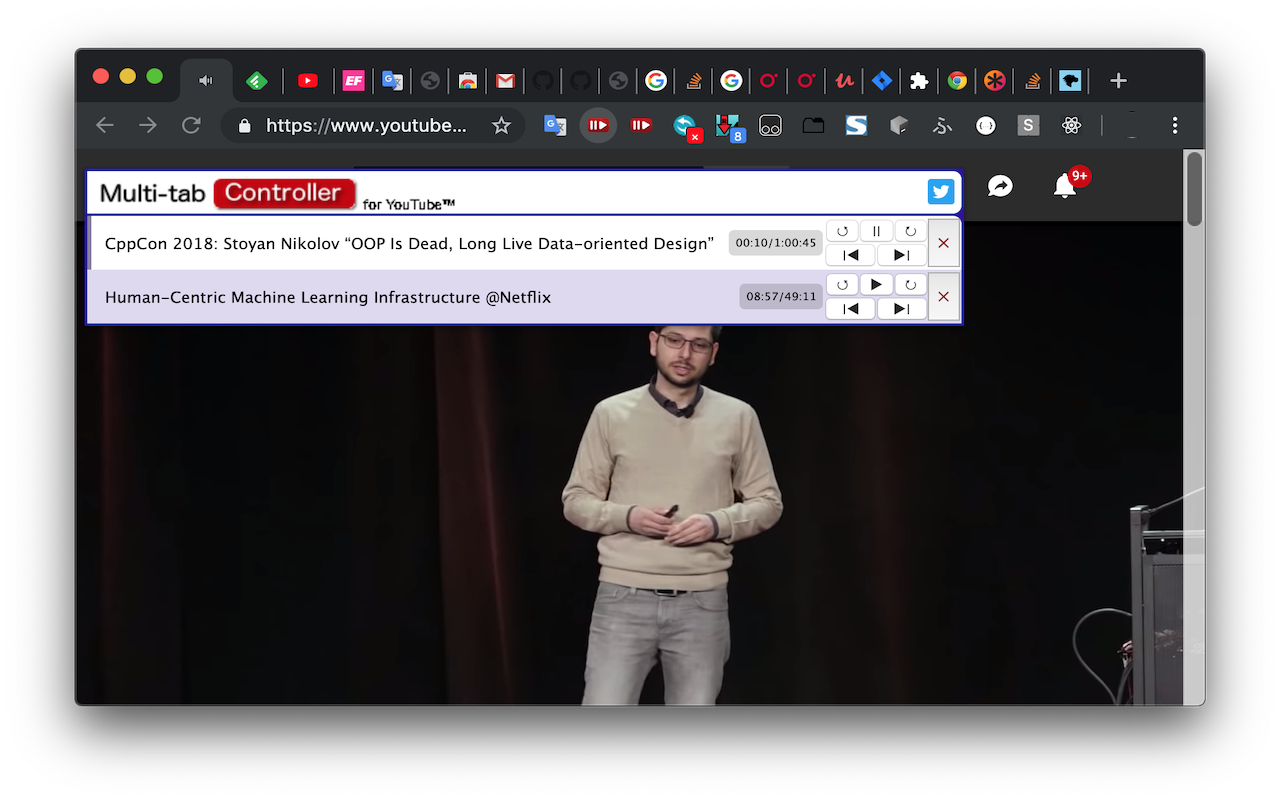The image size is (1280, 800).
Task: Switch to the green Feedly tab
Action: (257, 81)
